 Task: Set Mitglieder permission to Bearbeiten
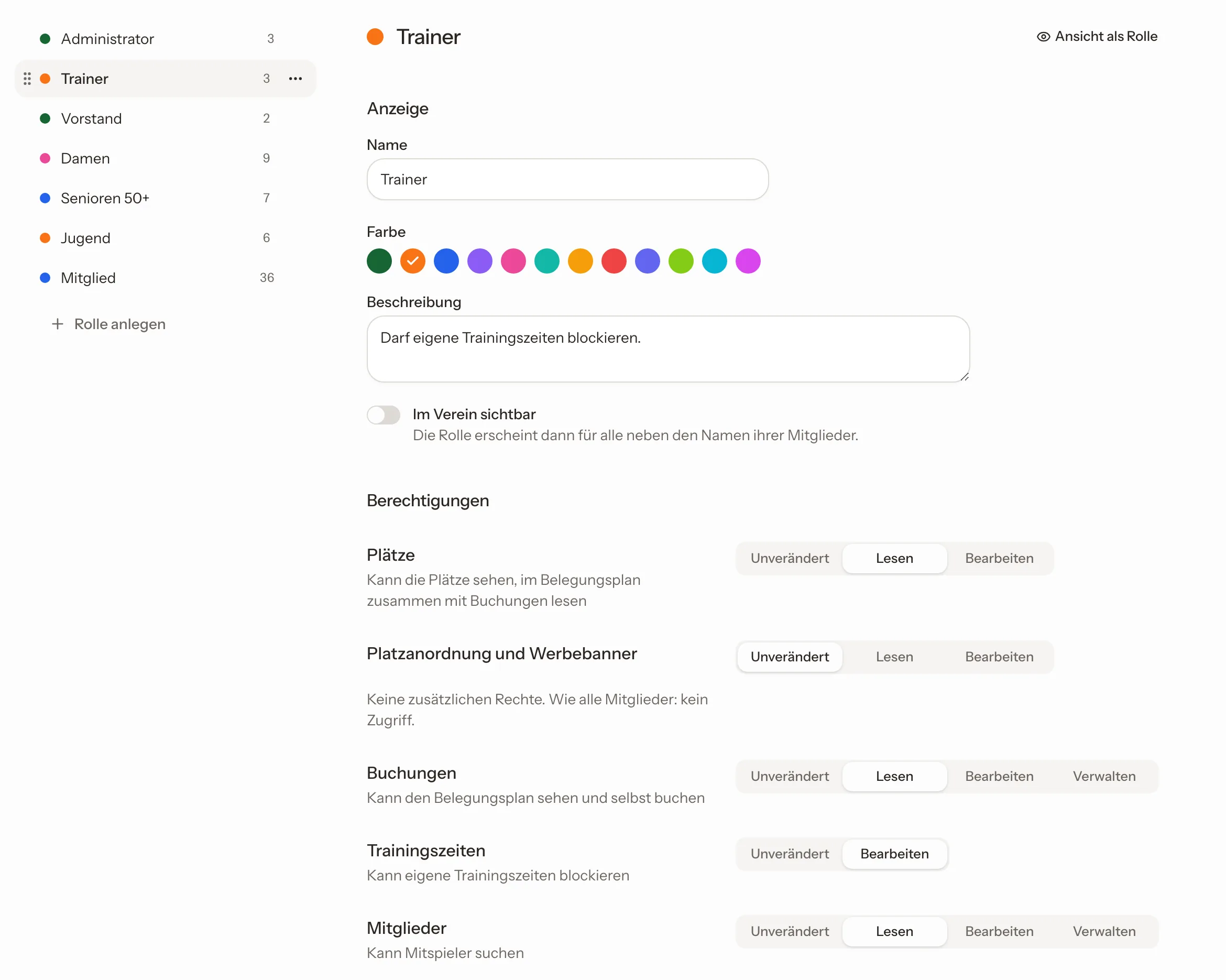click(999, 931)
